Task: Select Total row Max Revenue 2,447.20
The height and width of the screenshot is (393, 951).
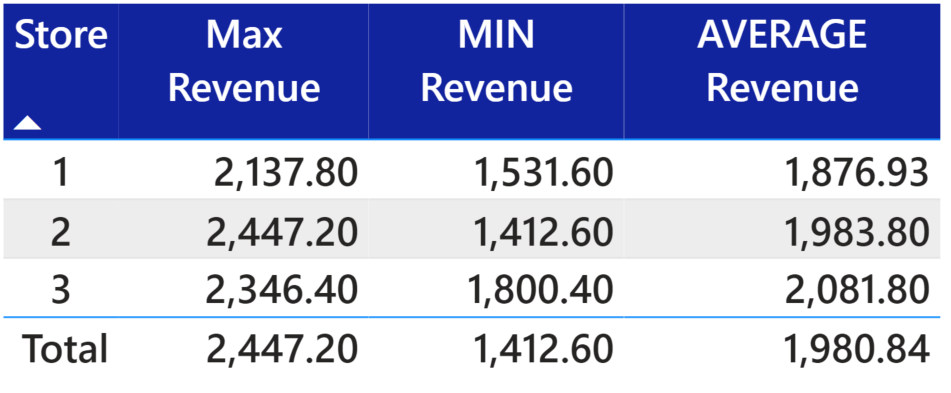Action: pos(282,349)
